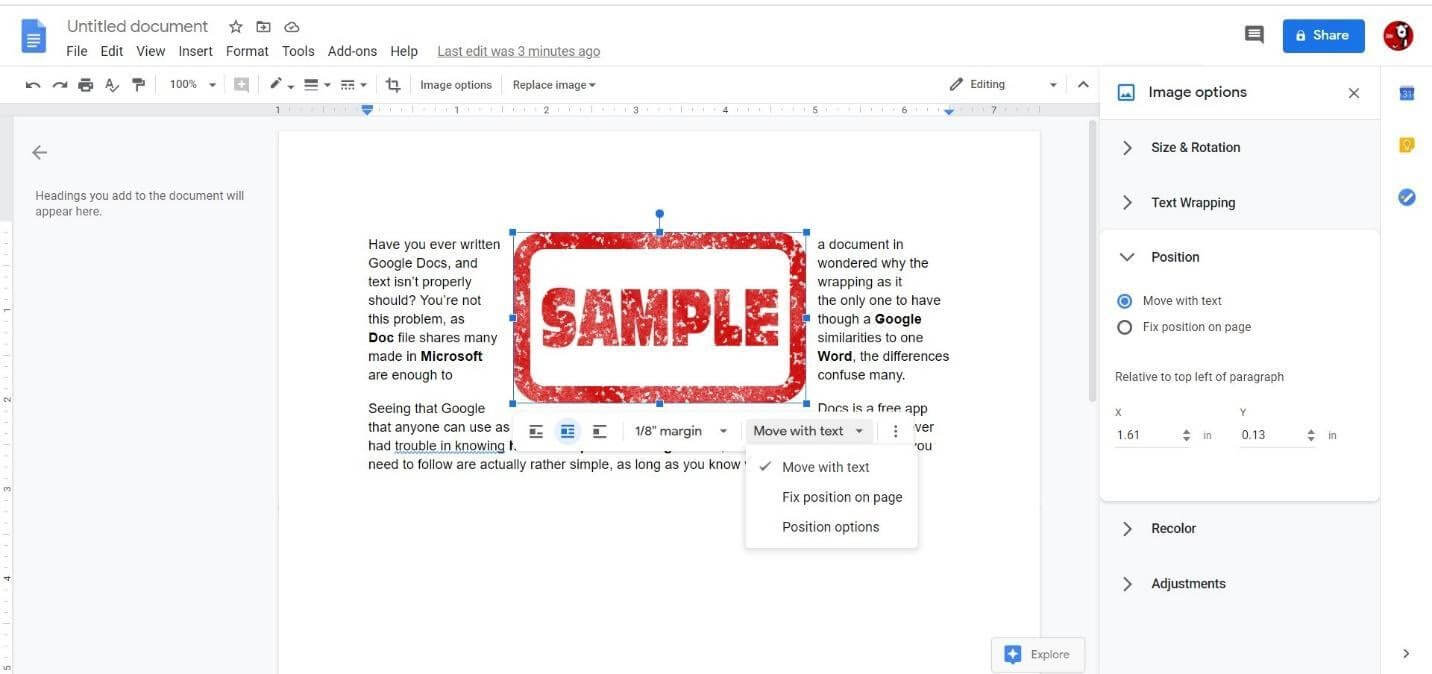Open the Format menu
The height and width of the screenshot is (674, 1432).
point(247,51)
